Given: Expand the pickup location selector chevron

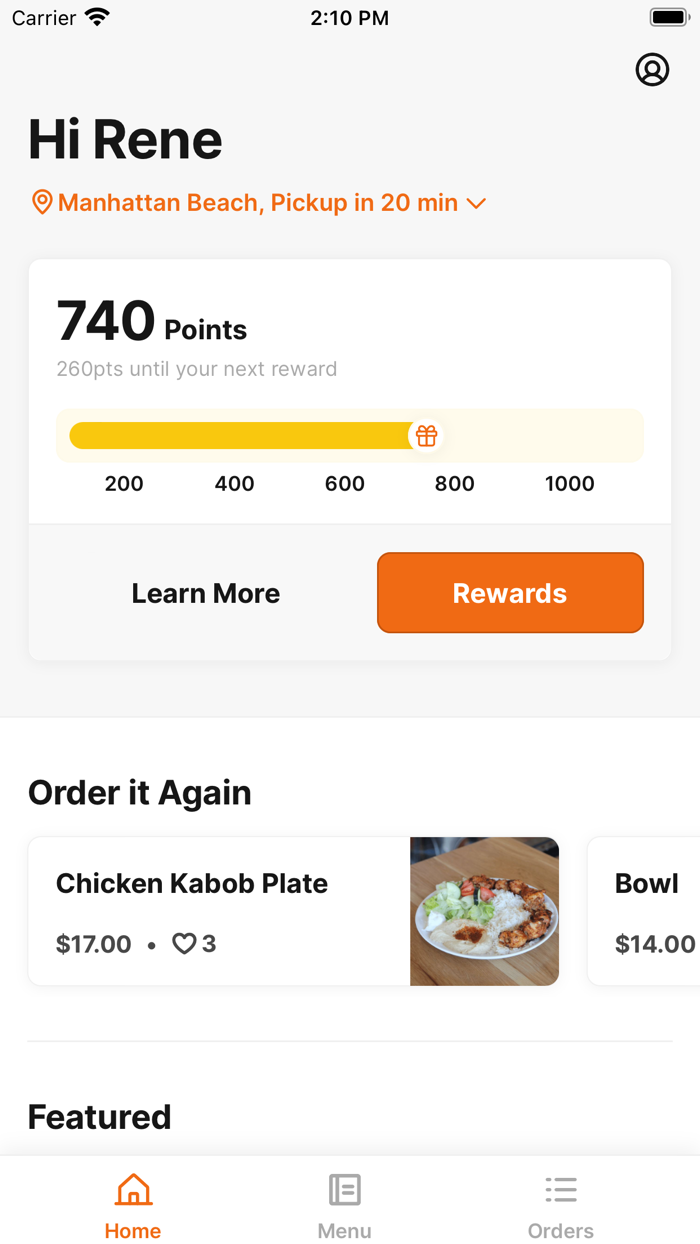Looking at the screenshot, I should pos(477,203).
